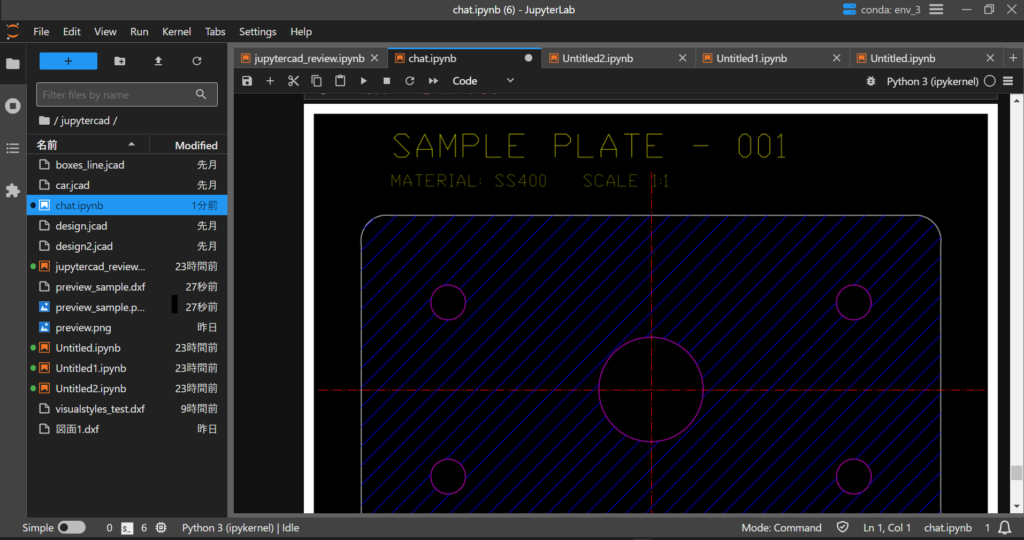Image resolution: width=1024 pixels, height=540 pixels.
Task: Upload files with the upload arrow icon
Action: pos(158,61)
